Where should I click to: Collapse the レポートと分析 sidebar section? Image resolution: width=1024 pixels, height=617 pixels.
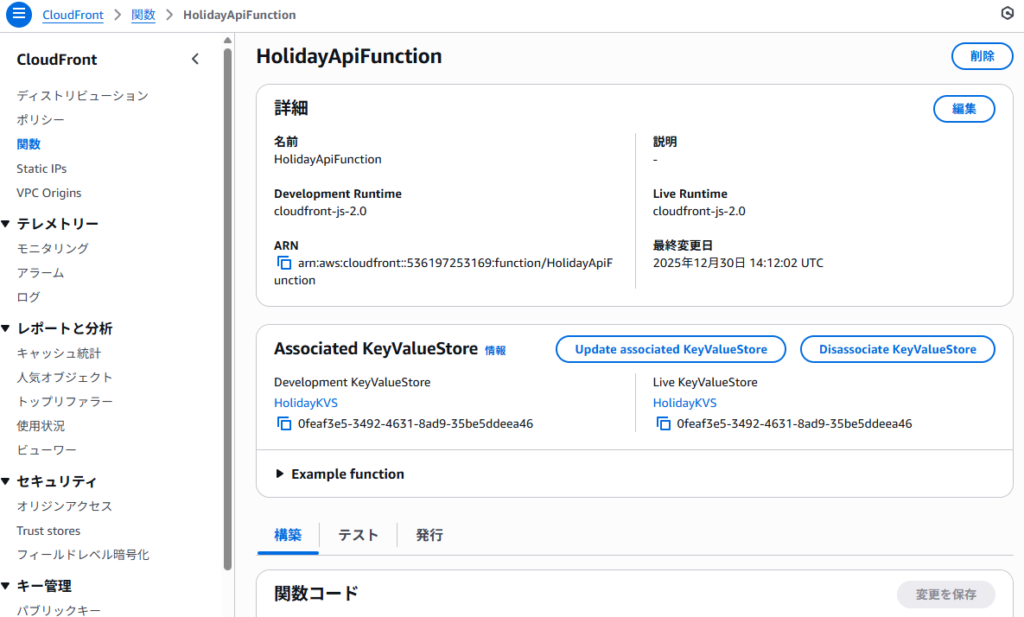(x=7, y=328)
